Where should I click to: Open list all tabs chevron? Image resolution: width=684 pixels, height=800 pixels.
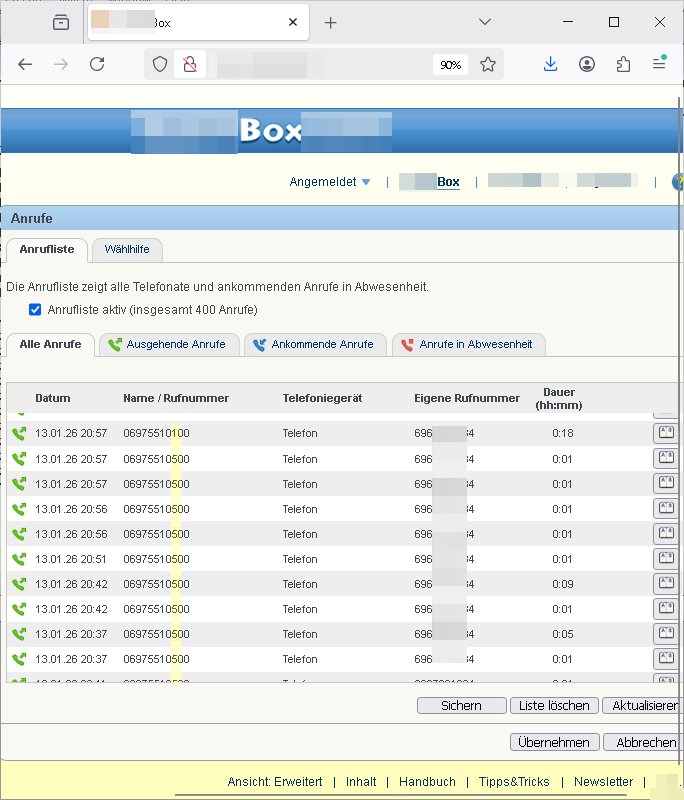point(485,22)
